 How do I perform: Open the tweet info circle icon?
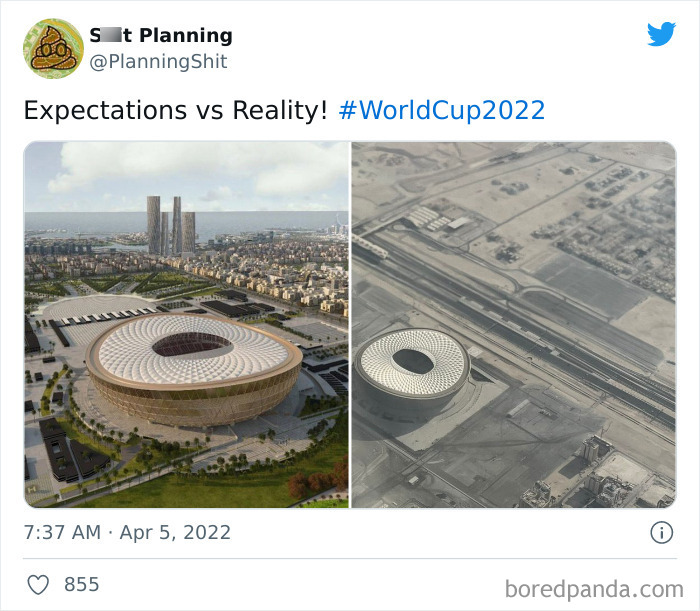pos(661,532)
